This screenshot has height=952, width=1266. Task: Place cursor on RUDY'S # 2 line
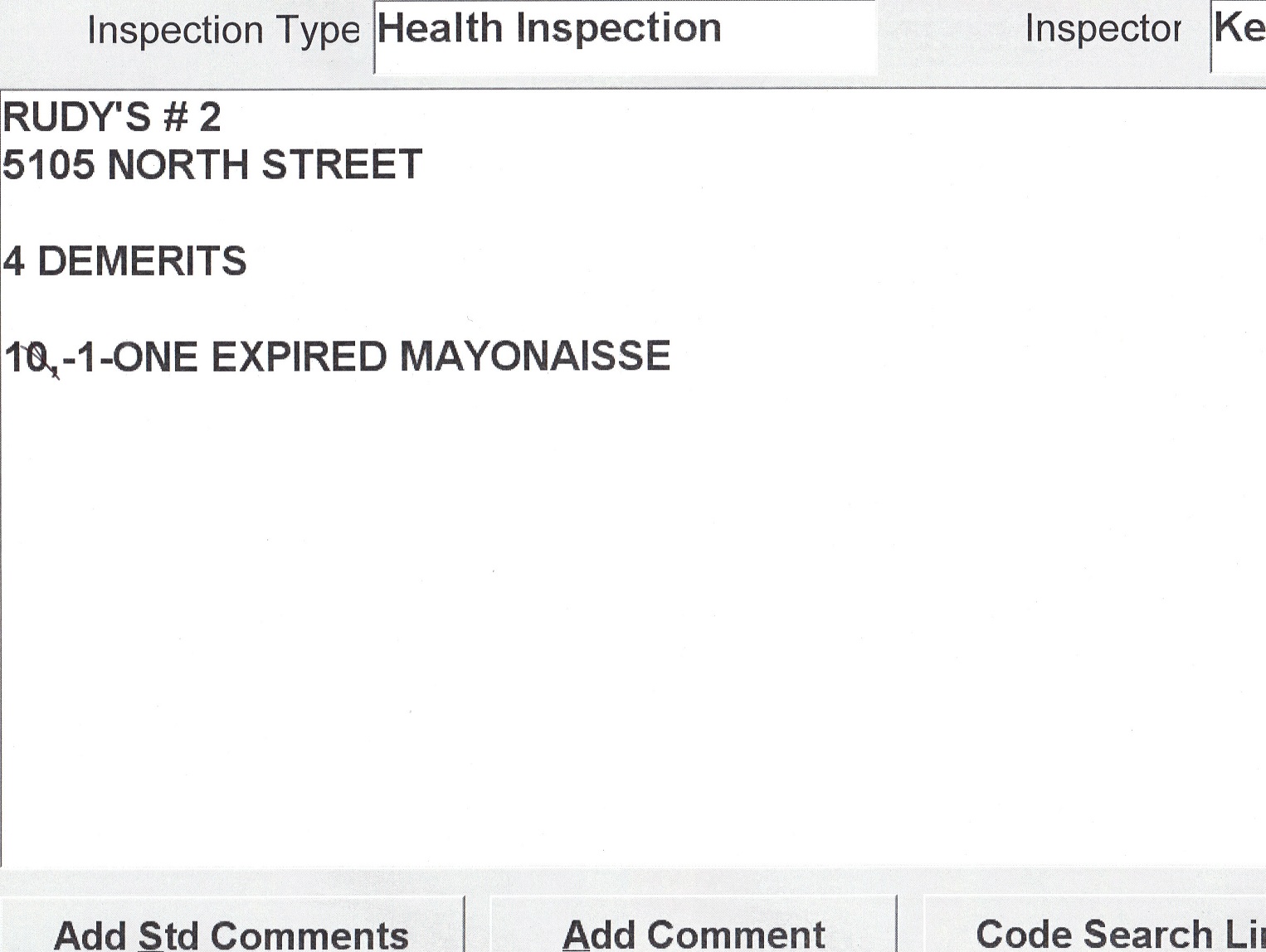click(112, 117)
